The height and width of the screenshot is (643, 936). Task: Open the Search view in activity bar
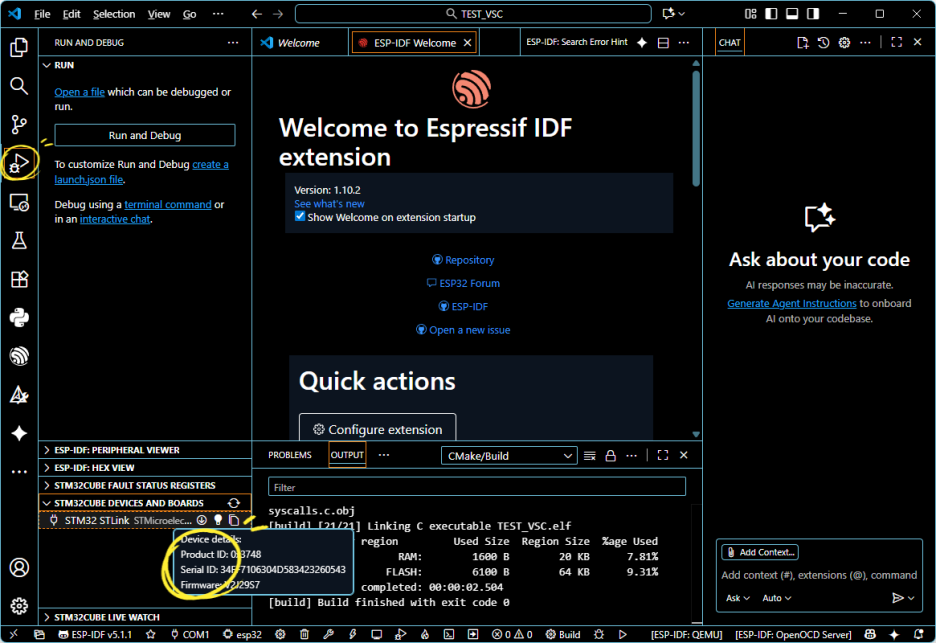19,86
